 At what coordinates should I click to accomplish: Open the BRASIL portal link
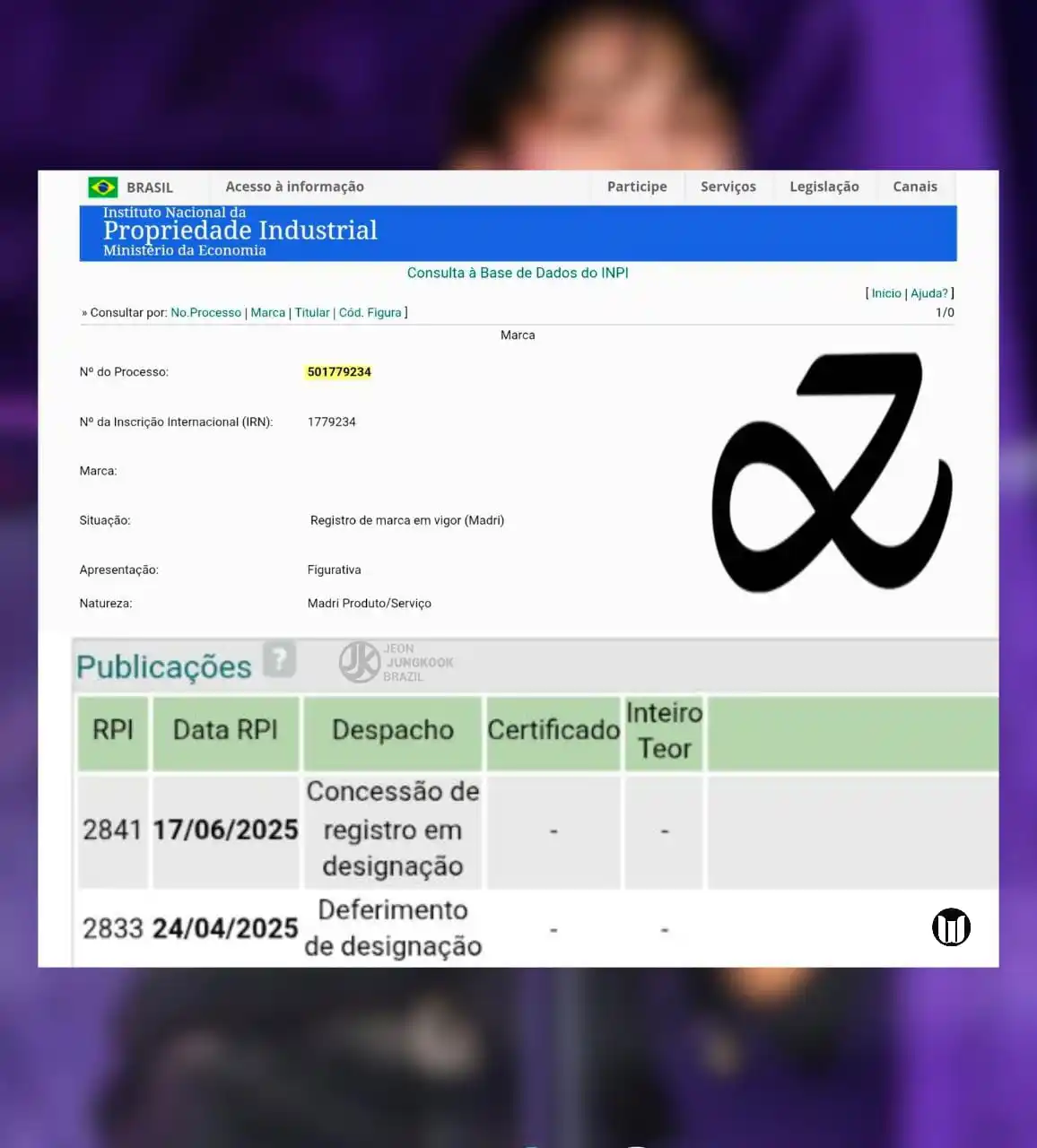coord(150,187)
